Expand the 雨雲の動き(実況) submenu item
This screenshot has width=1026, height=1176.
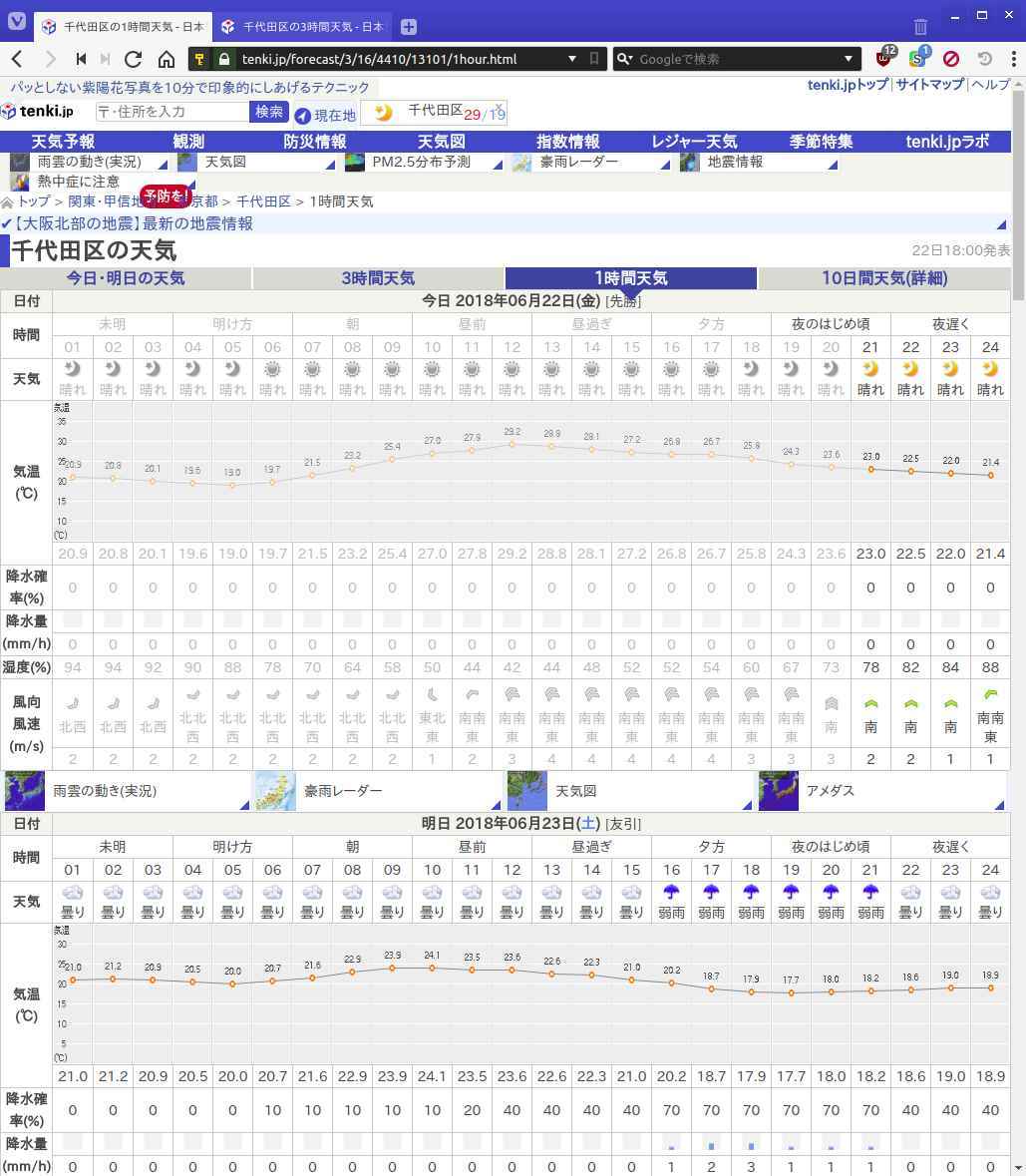pyautogui.click(x=163, y=165)
